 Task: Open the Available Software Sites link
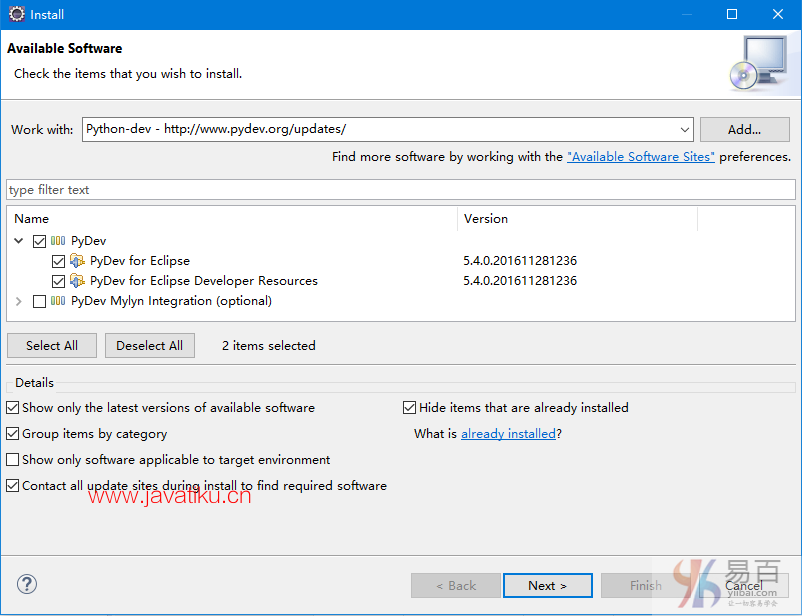tap(641, 157)
